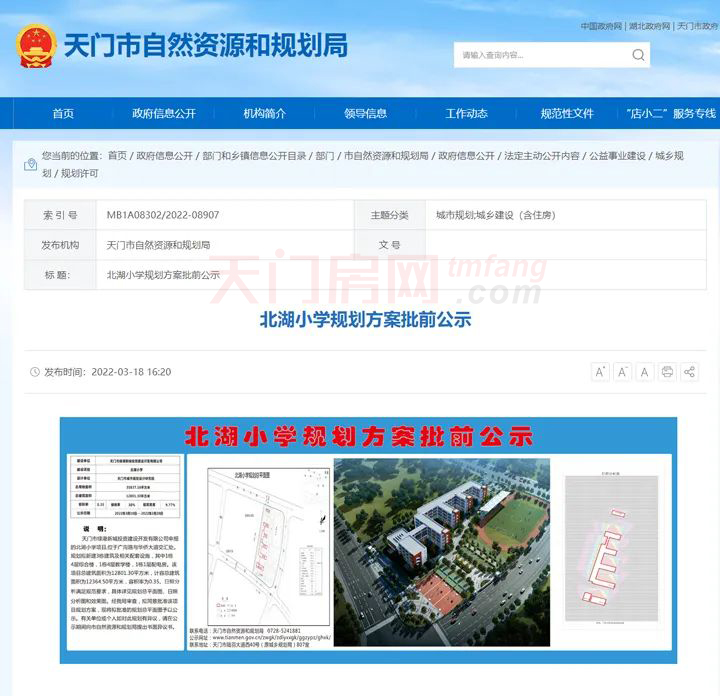This screenshot has height=696, width=720.
Task: Visit the 中国政府网 top link
Action: 601,26
